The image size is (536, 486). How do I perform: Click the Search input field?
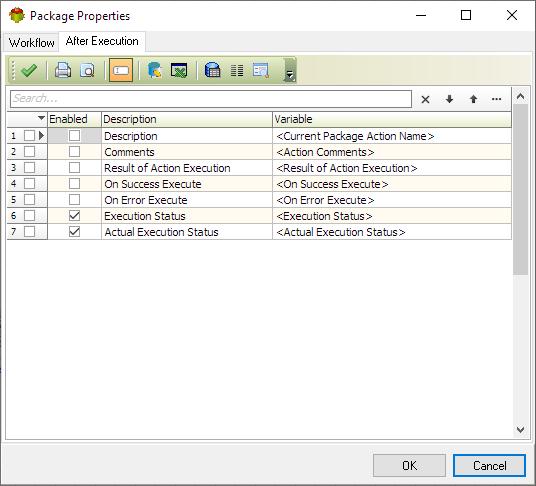[211, 99]
